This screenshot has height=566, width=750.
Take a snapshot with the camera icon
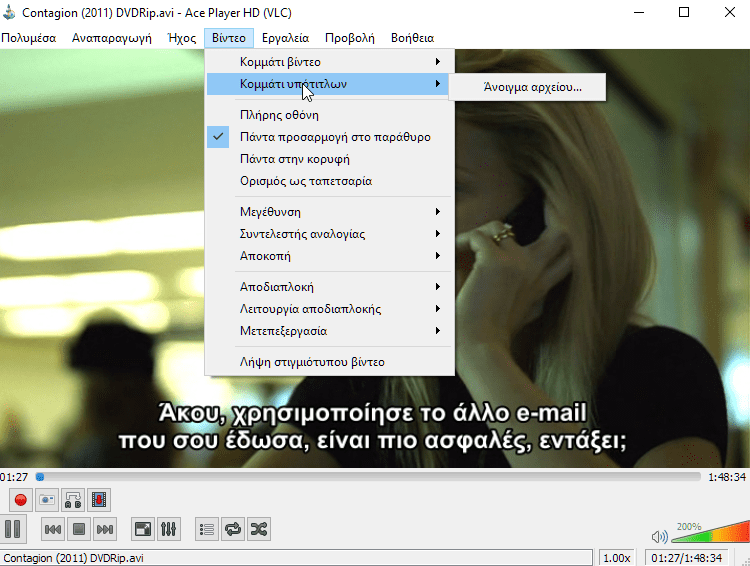tap(46, 499)
